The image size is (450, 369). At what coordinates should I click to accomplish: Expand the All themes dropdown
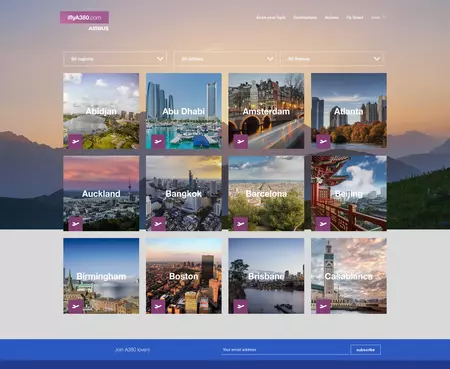pos(332,59)
